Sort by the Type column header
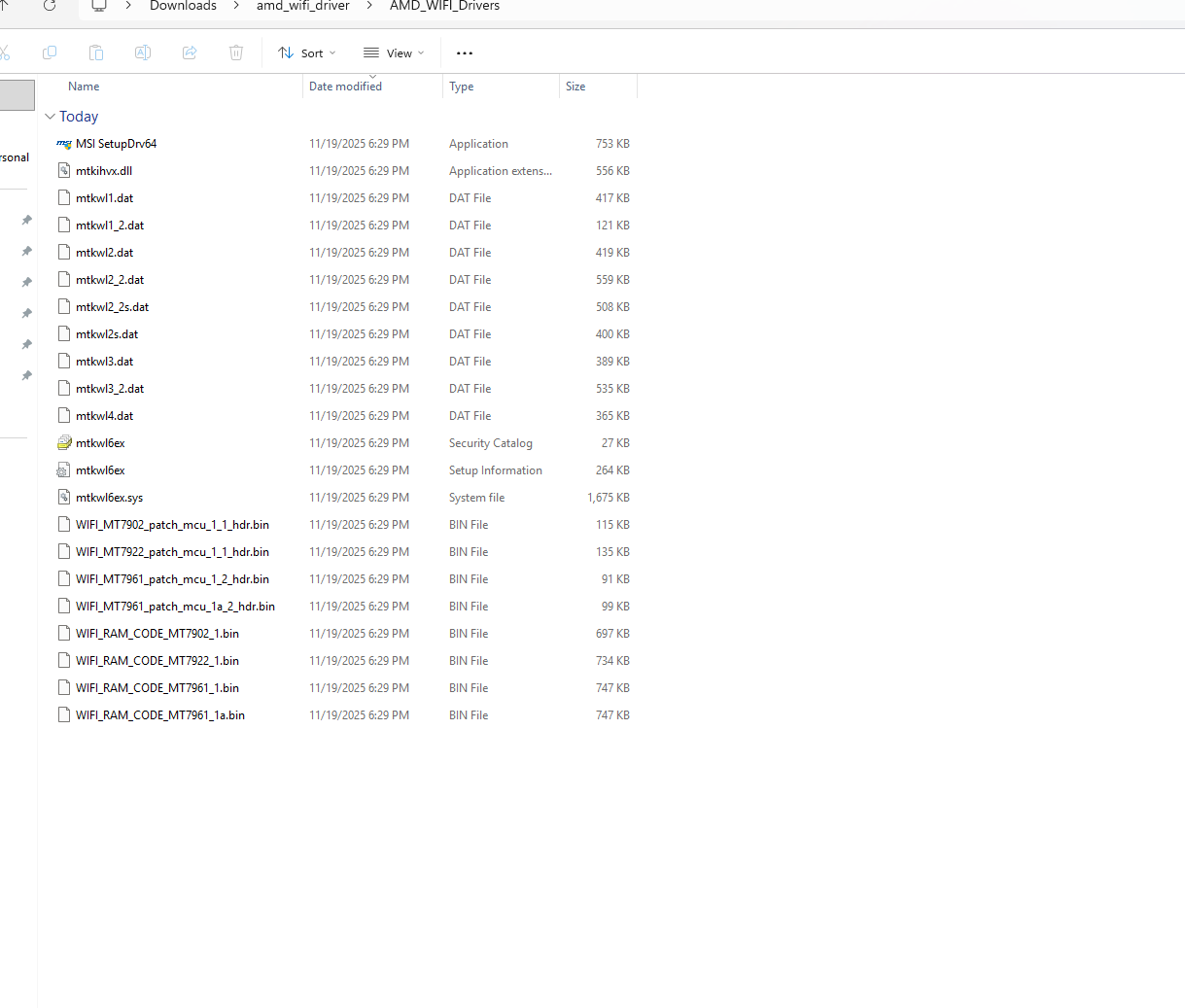 [462, 87]
